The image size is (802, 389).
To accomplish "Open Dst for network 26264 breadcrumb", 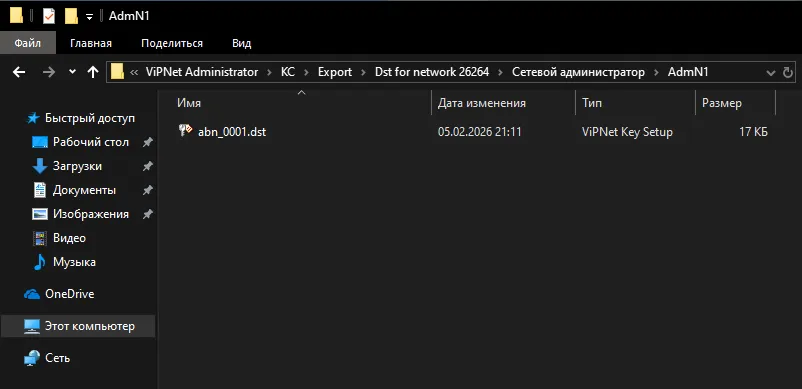I will [x=432, y=72].
